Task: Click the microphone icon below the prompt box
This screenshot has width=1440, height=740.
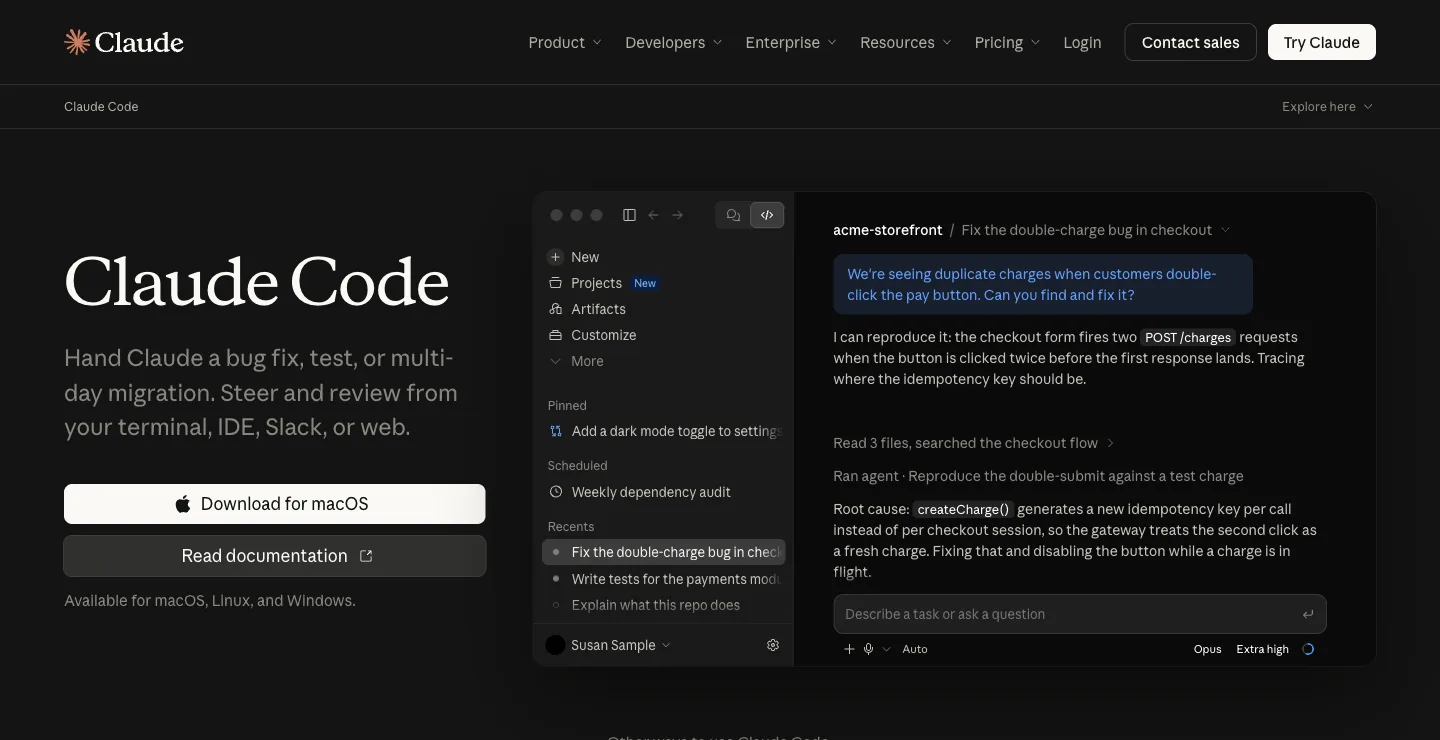Action: pos(869,649)
